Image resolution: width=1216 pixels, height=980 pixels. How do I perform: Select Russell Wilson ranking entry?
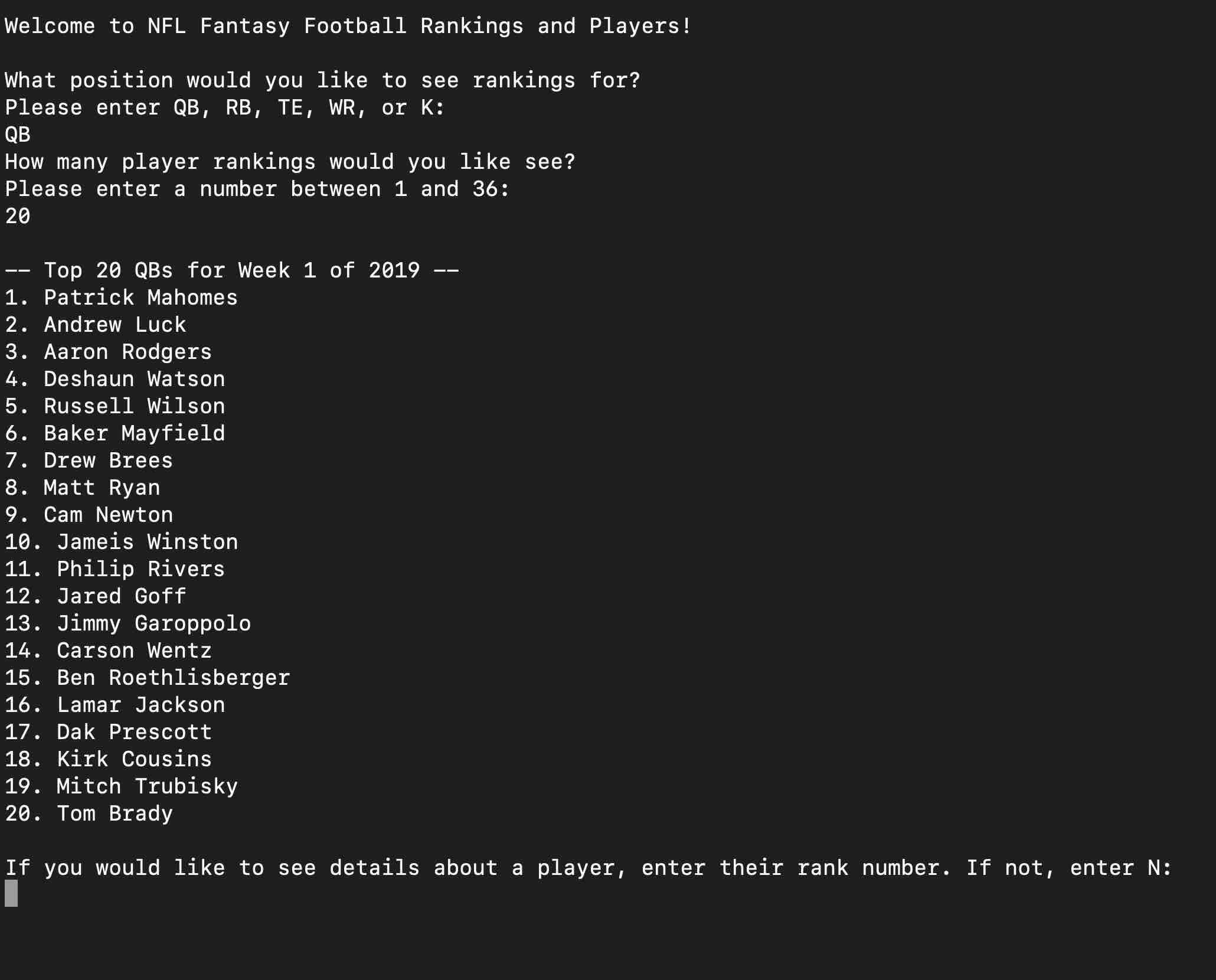115,406
